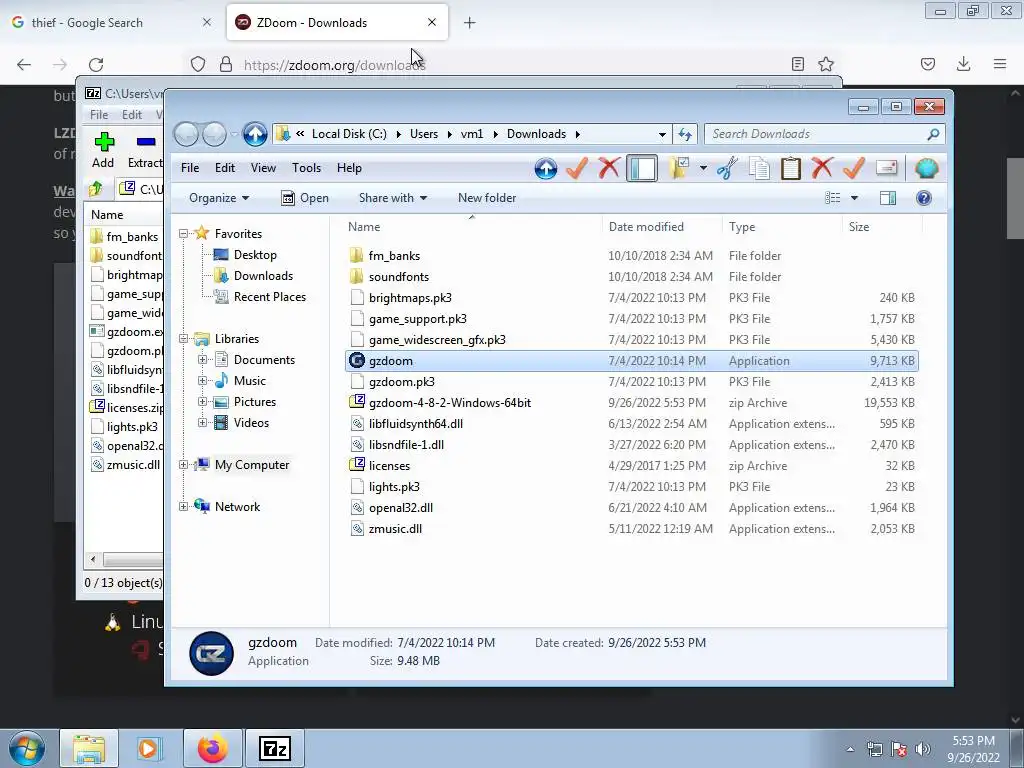Expand the Videos library node
Screen dimensions: 1024x768
coord(202,423)
